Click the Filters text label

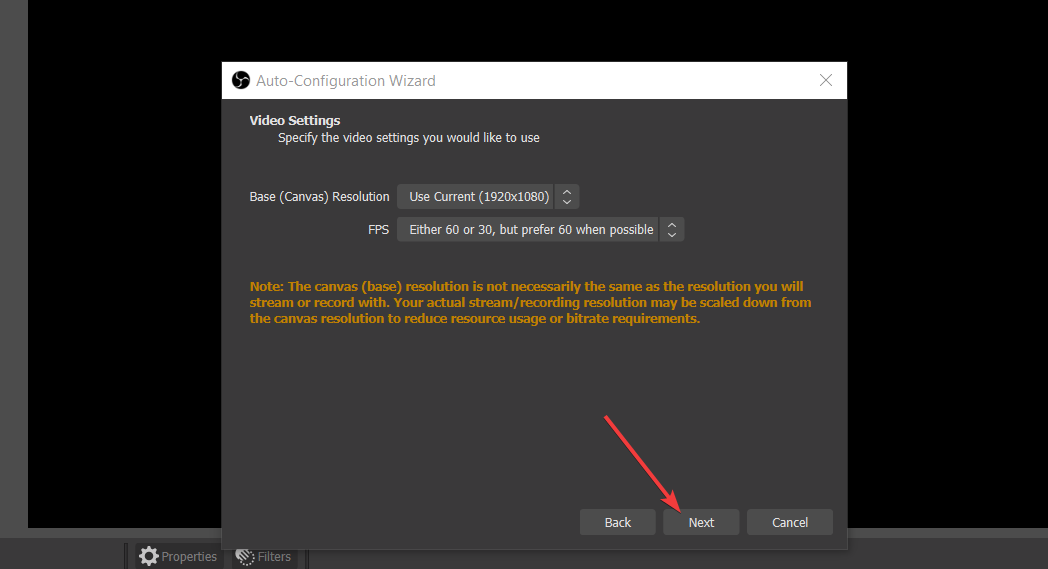[x=274, y=557]
